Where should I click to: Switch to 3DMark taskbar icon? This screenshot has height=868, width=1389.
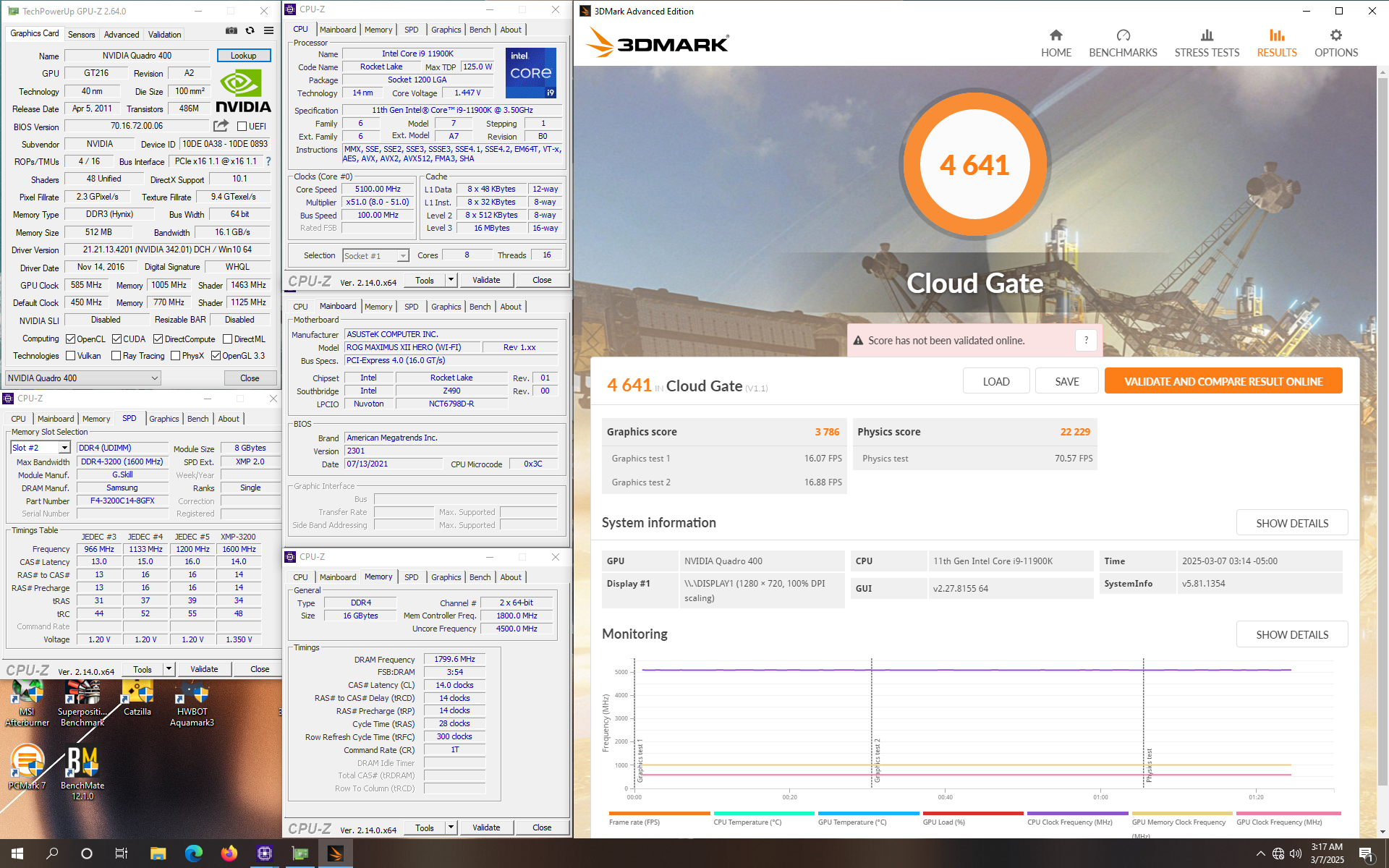point(335,854)
